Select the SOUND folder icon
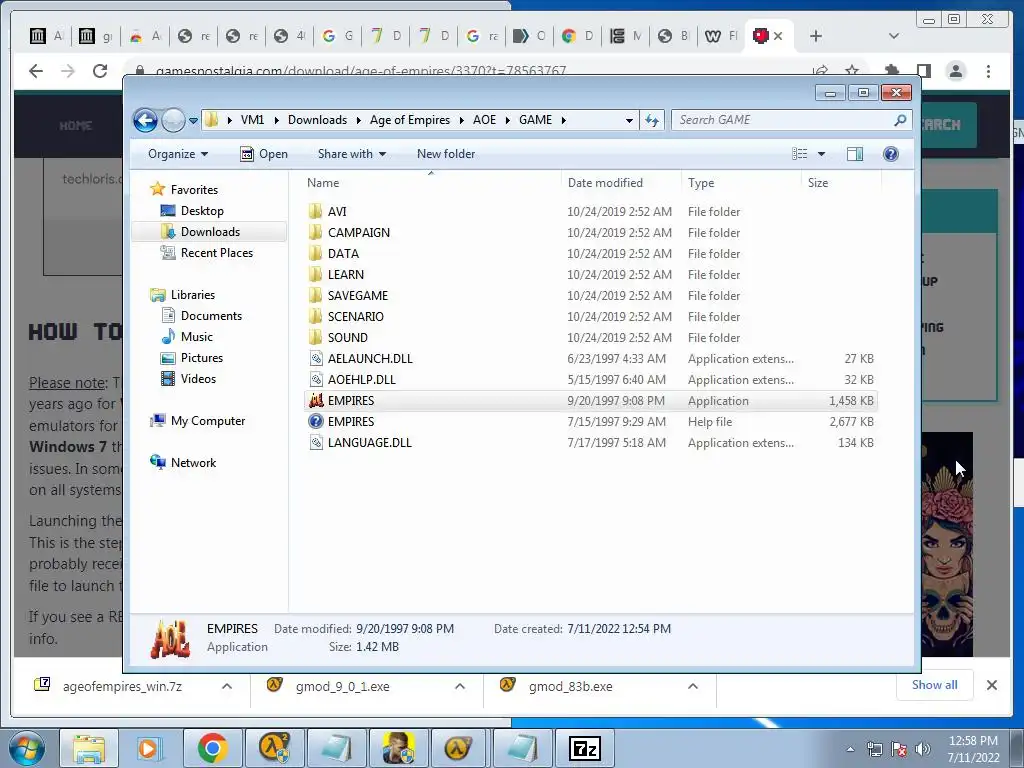 (315, 338)
